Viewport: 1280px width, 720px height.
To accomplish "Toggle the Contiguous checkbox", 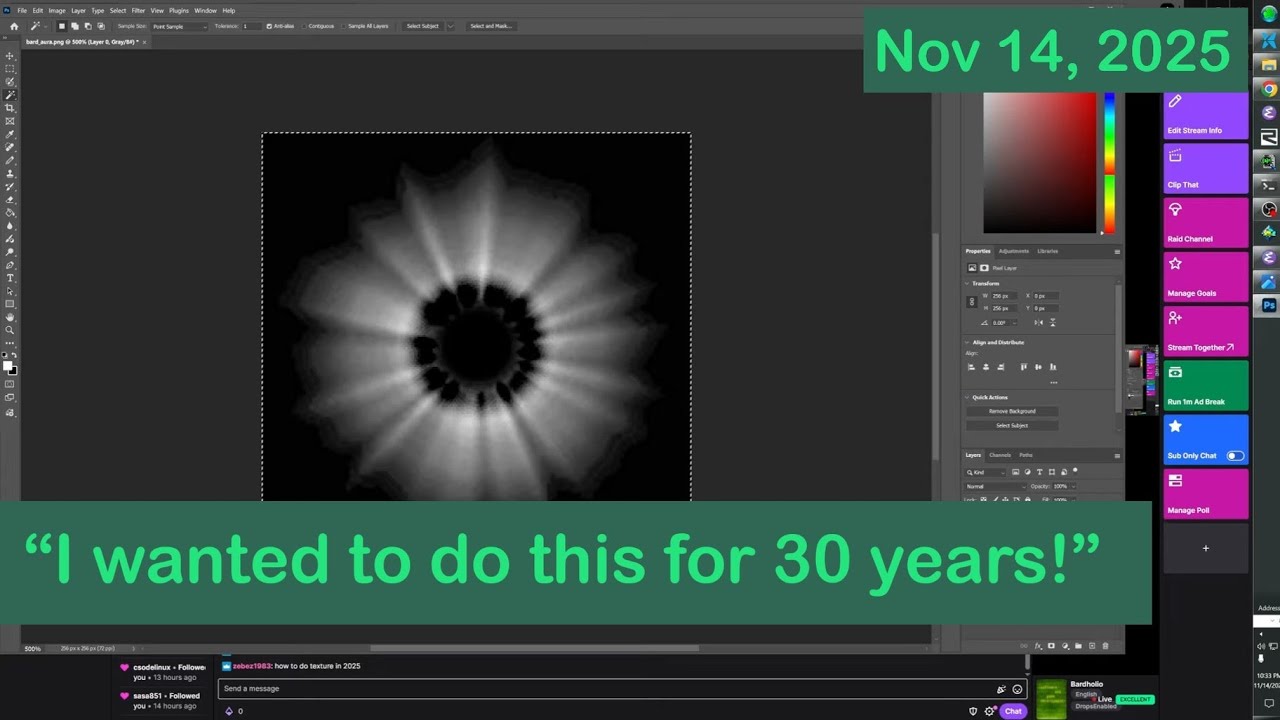I will pos(304,26).
